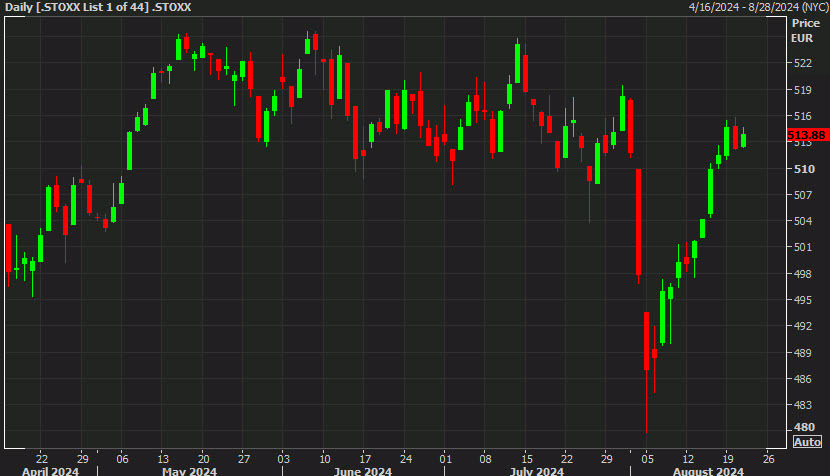Click the chart title 'Daily [.STOXX List 1 of 44] .STOXX'

pyautogui.click(x=98, y=7)
